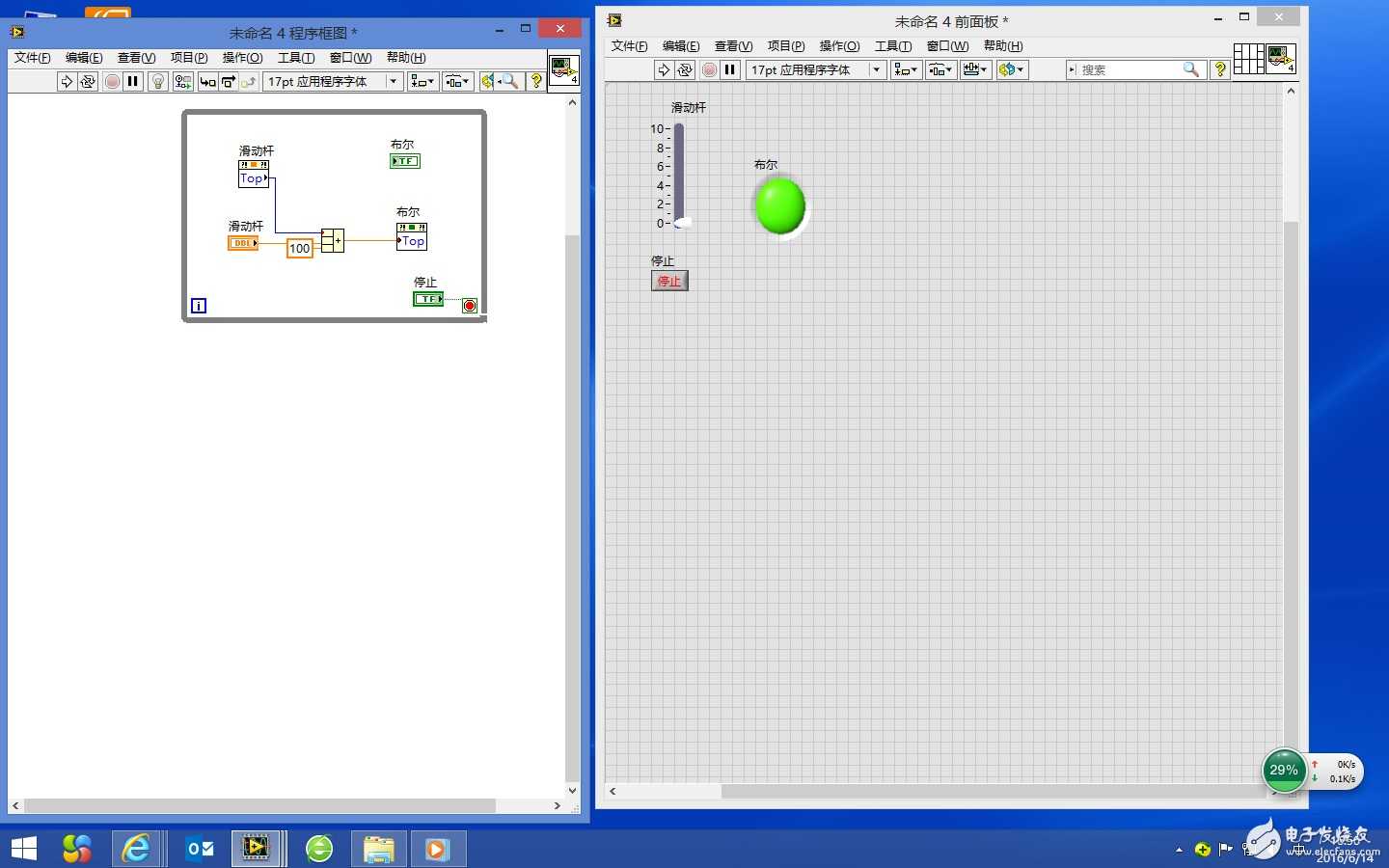The image size is (1389, 868).
Task: Click the front panel VI icon
Action: [1281, 59]
